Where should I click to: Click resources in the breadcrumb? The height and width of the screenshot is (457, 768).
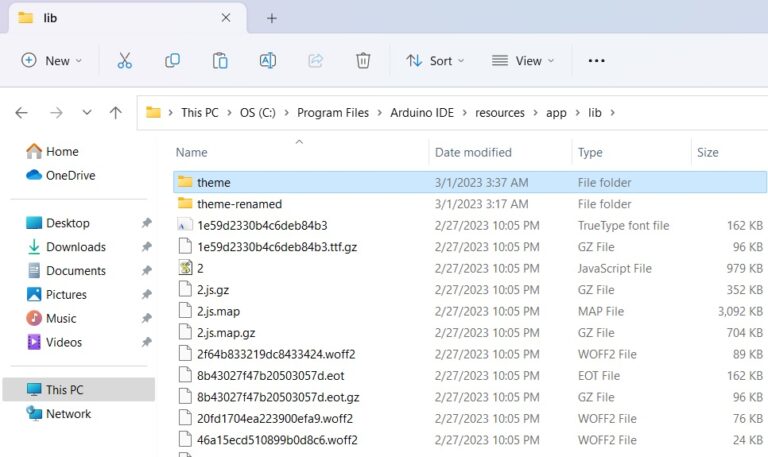500,113
